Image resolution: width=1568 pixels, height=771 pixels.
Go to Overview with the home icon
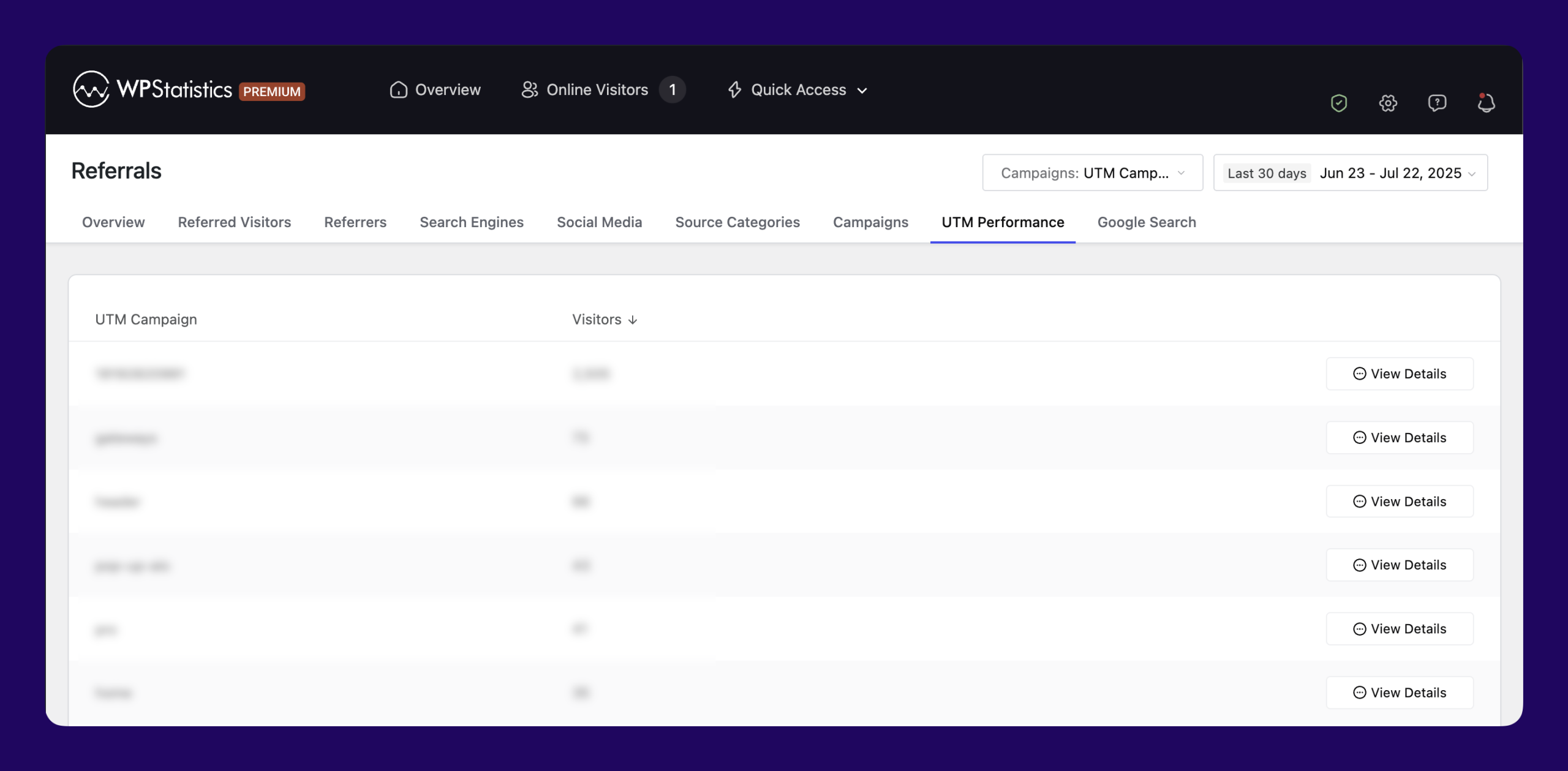(435, 90)
